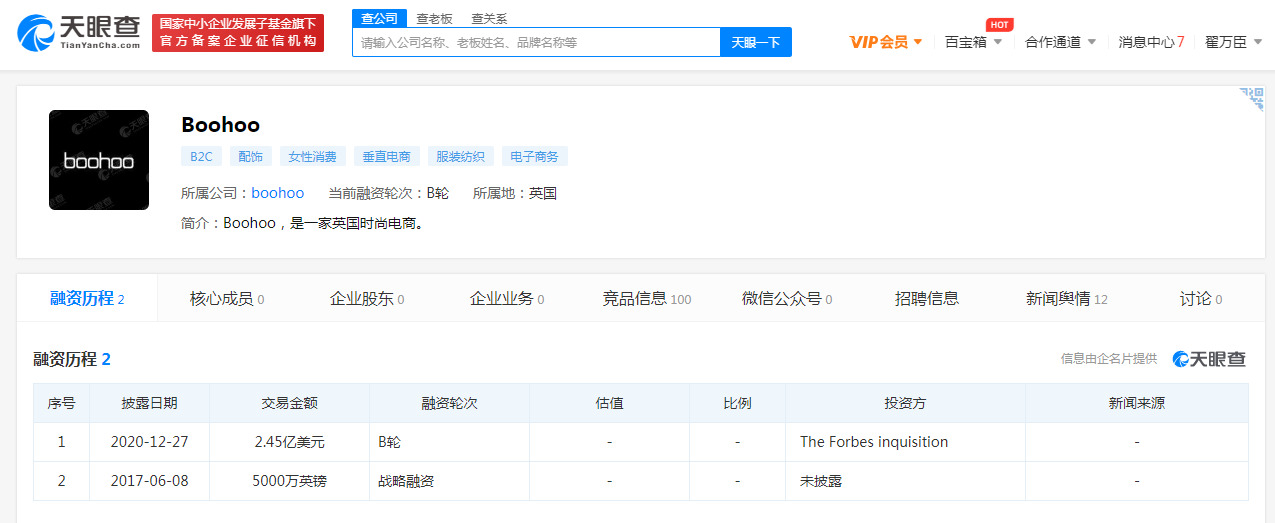Click TianYanCha logo beside data provider note
This screenshot has width=1275, height=523.
pos(1209,359)
